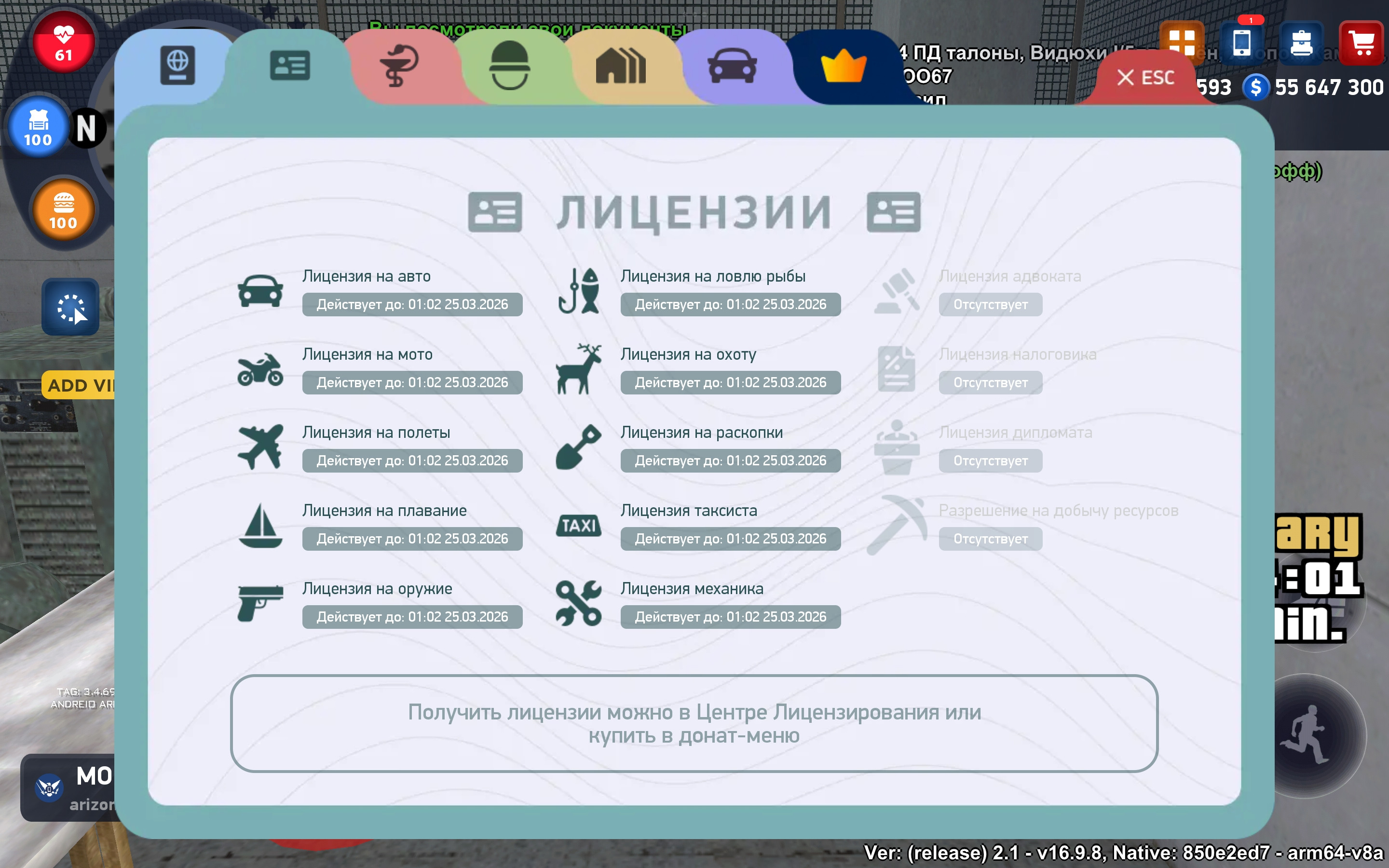Click the ADD VIP yellow button
This screenshot has height=868, width=1389.
[x=79, y=385]
